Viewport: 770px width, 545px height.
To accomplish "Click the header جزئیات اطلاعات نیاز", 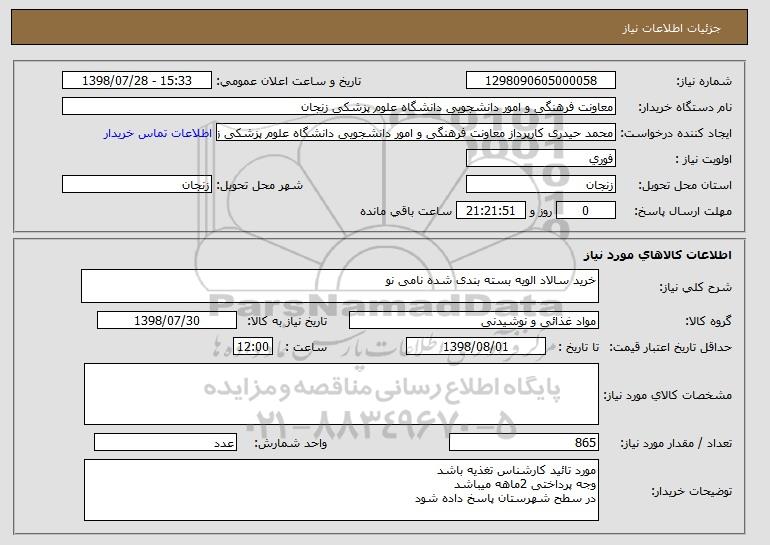I will pyautogui.click(x=671, y=28).
